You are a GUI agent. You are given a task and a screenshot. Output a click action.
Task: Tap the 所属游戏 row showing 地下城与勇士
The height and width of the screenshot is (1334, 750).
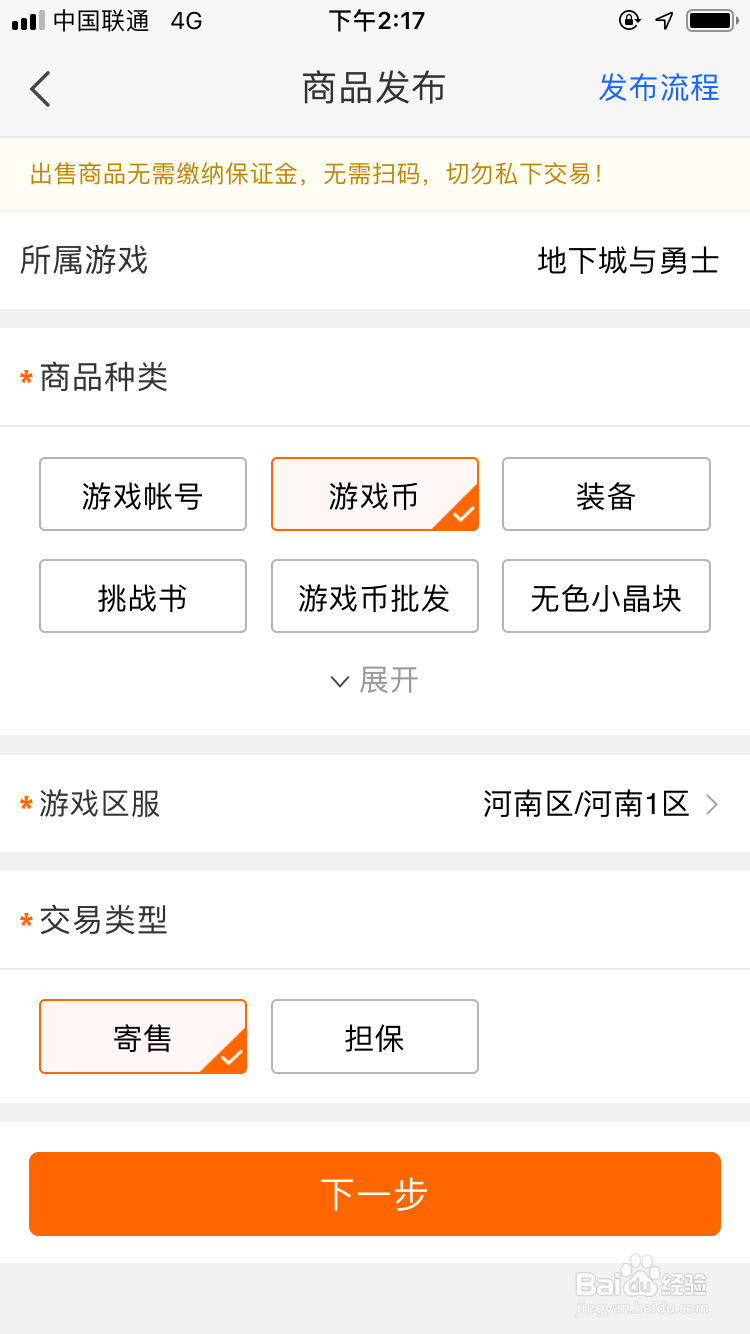coord(375,261)
